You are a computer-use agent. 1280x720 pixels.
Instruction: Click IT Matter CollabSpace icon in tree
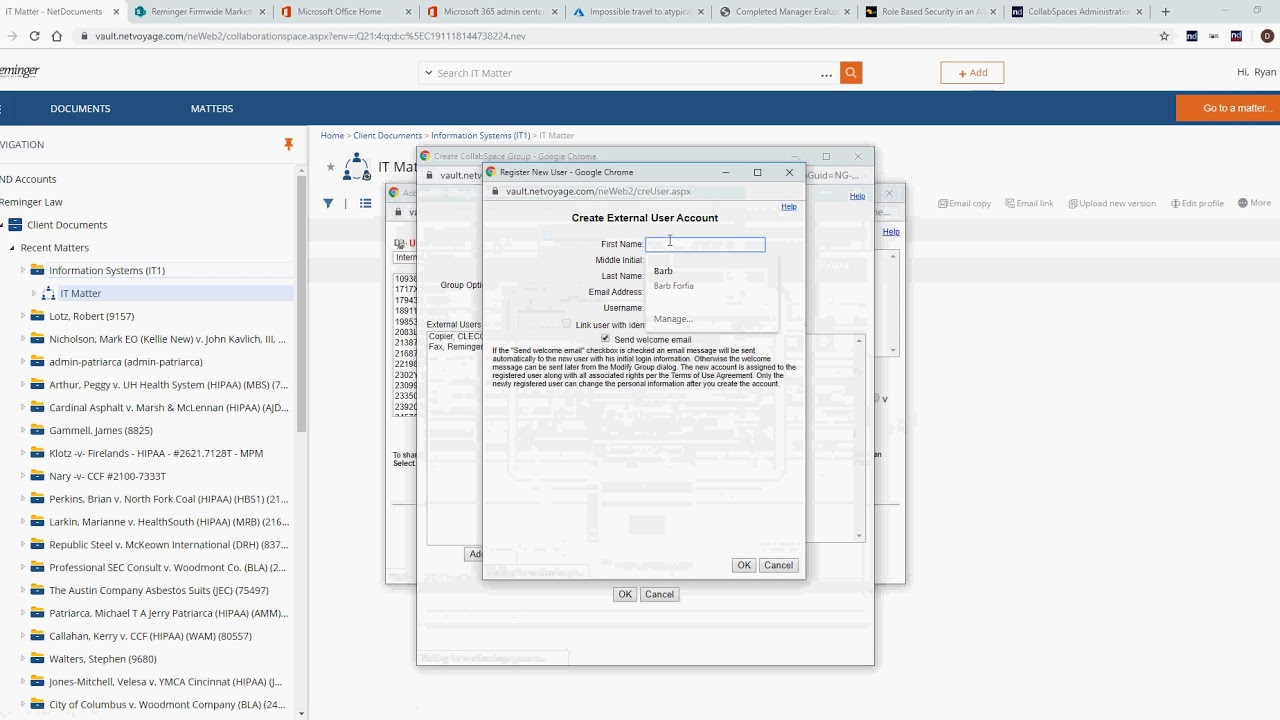[48, 293]
